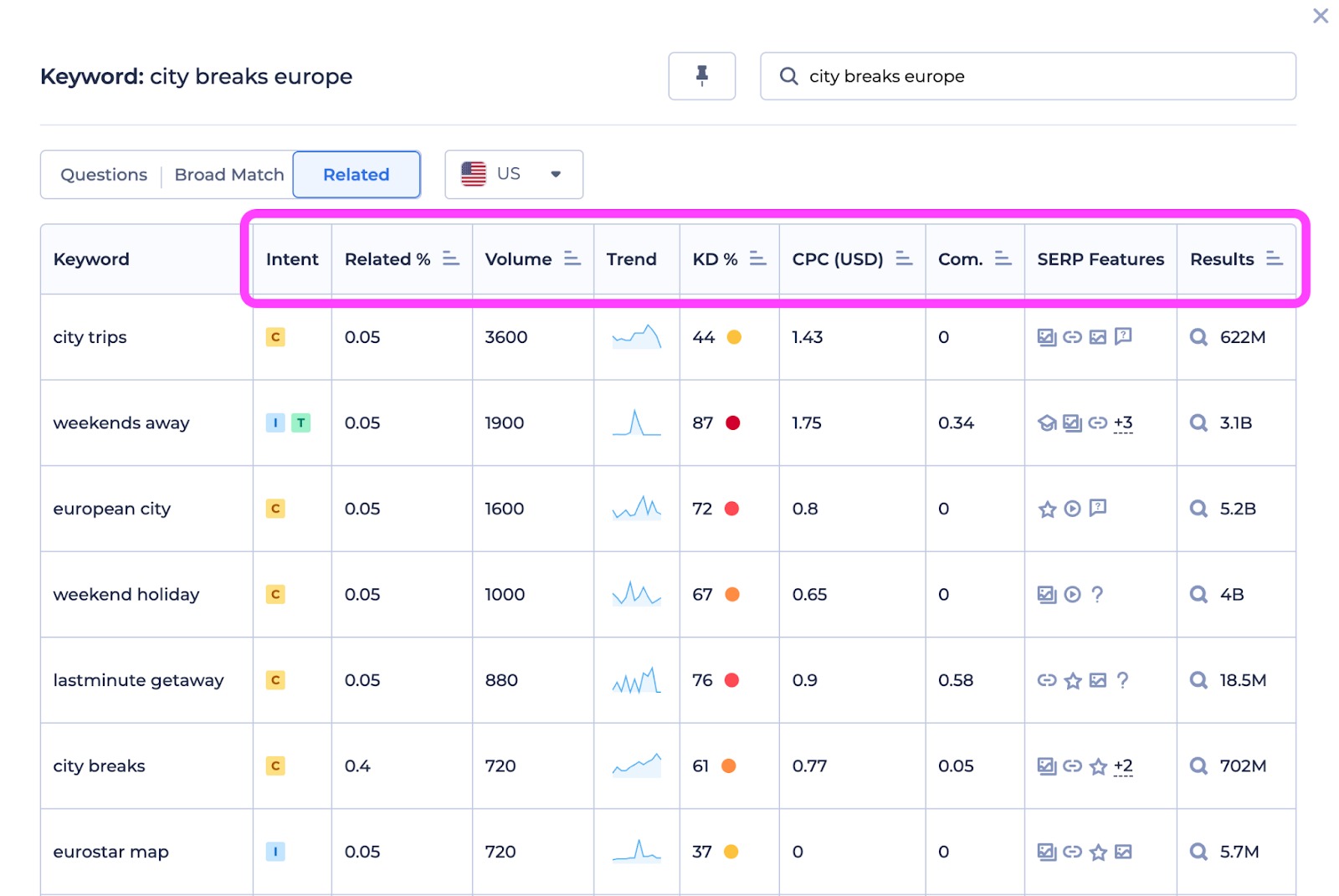Click the reviews star icon in "lastminute getaway" row

tap(1072, 680)
